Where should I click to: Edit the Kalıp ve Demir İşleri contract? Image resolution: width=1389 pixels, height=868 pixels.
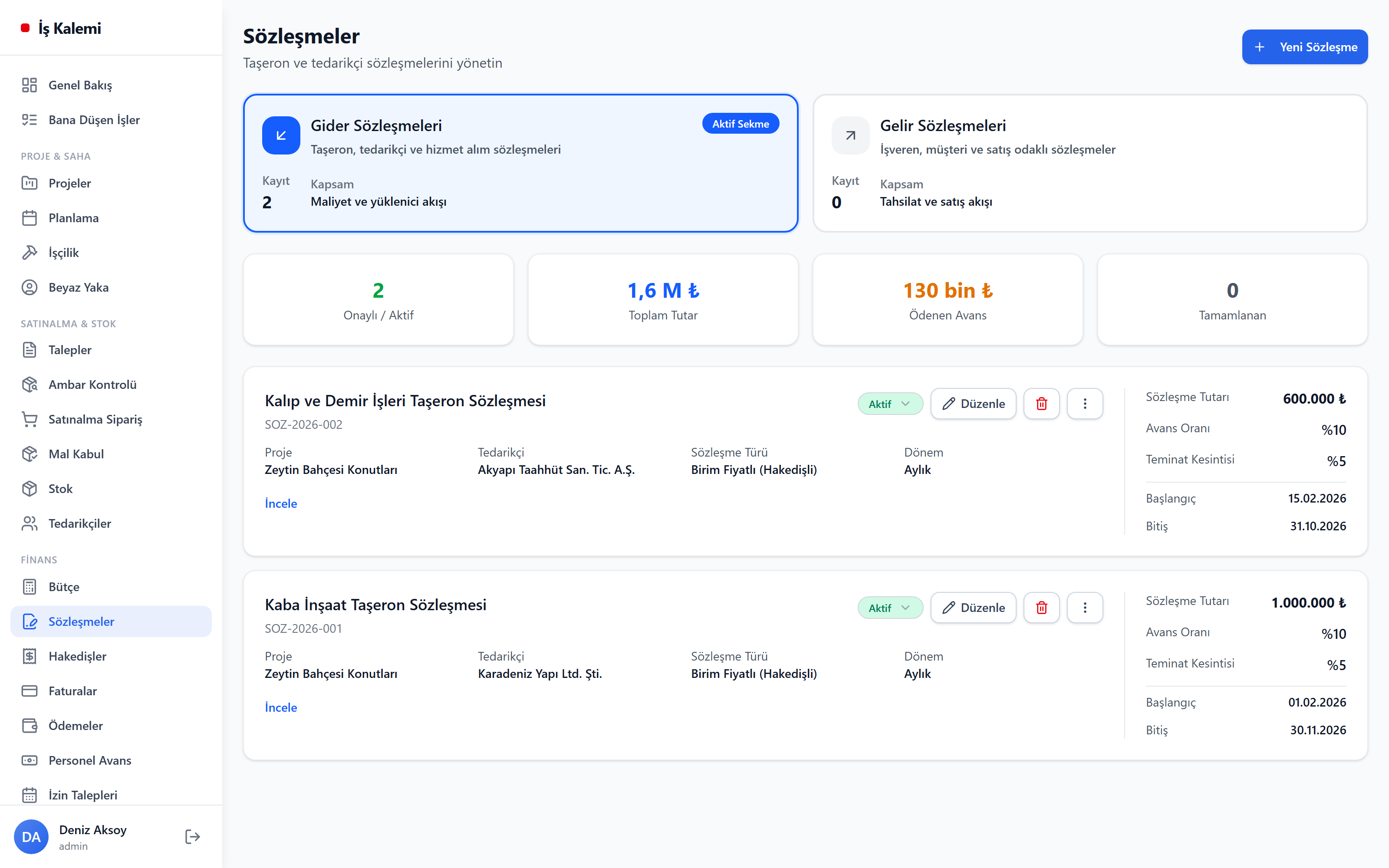tap(973, 404)
